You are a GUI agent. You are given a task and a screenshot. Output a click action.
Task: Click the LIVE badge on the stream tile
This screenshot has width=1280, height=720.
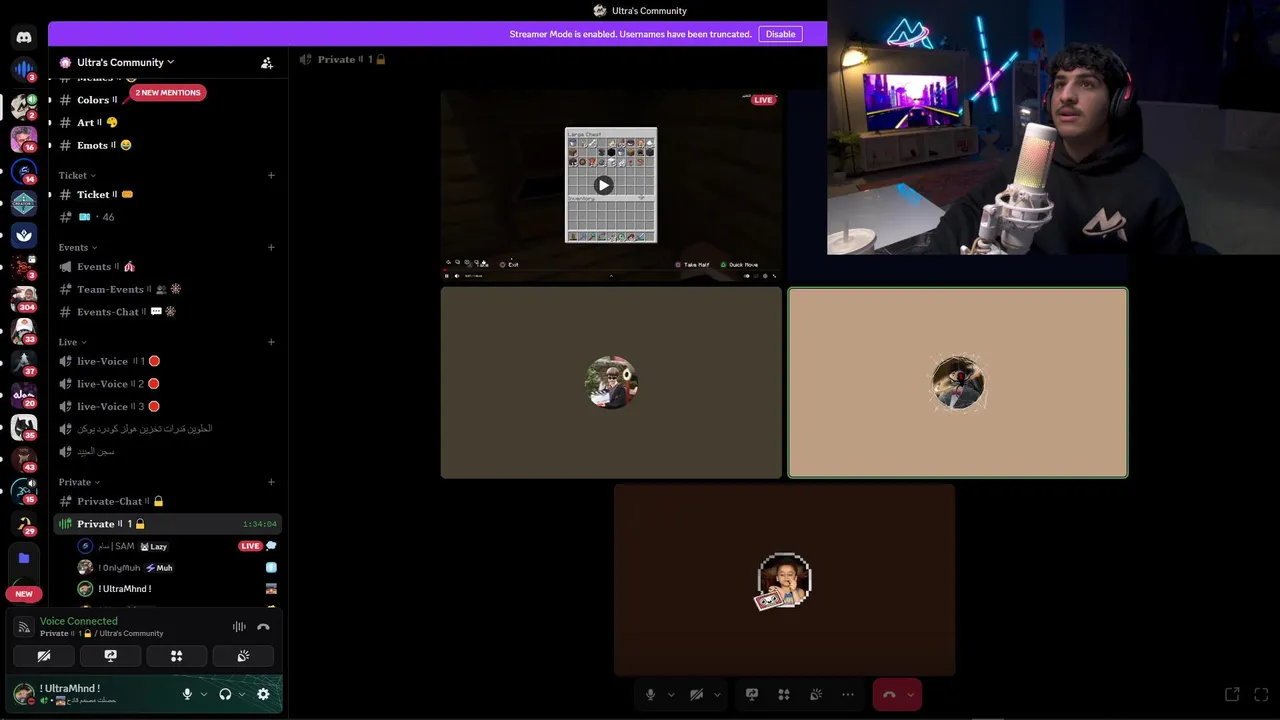763,100
